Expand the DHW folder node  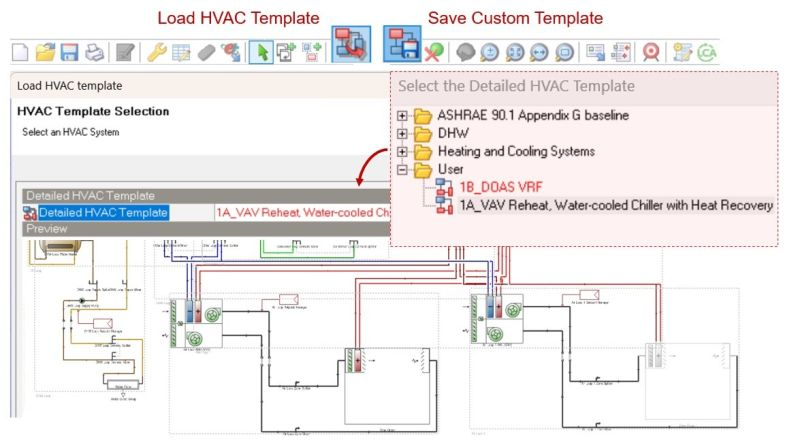403,133
